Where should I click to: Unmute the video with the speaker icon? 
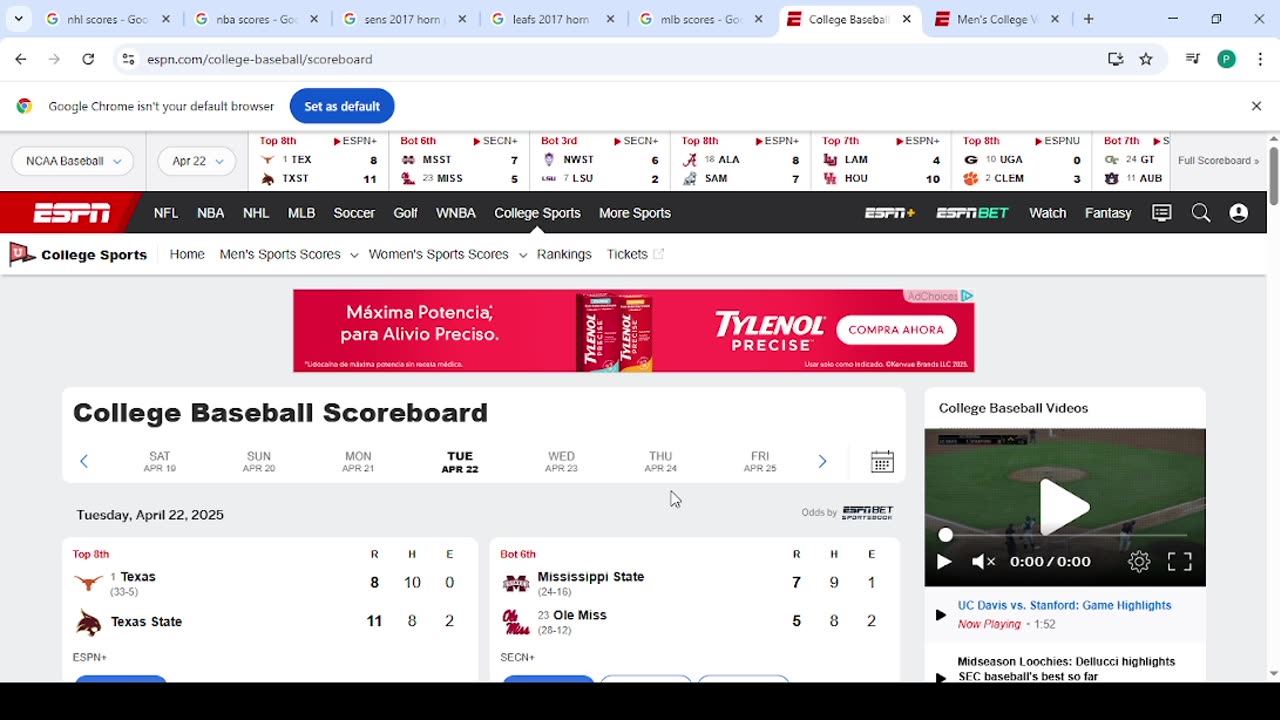tap(984, 562)
